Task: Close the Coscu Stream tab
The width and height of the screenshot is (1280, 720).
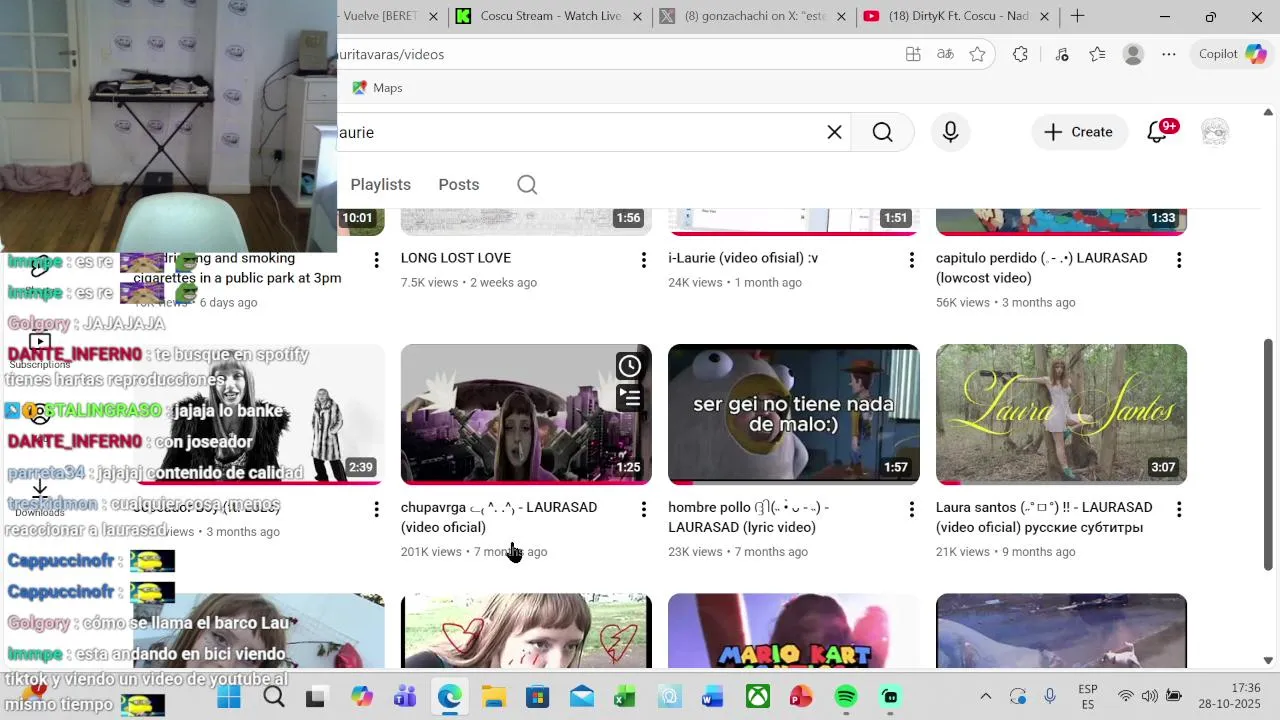Action: pyautogui.click(x=637, y=16)
